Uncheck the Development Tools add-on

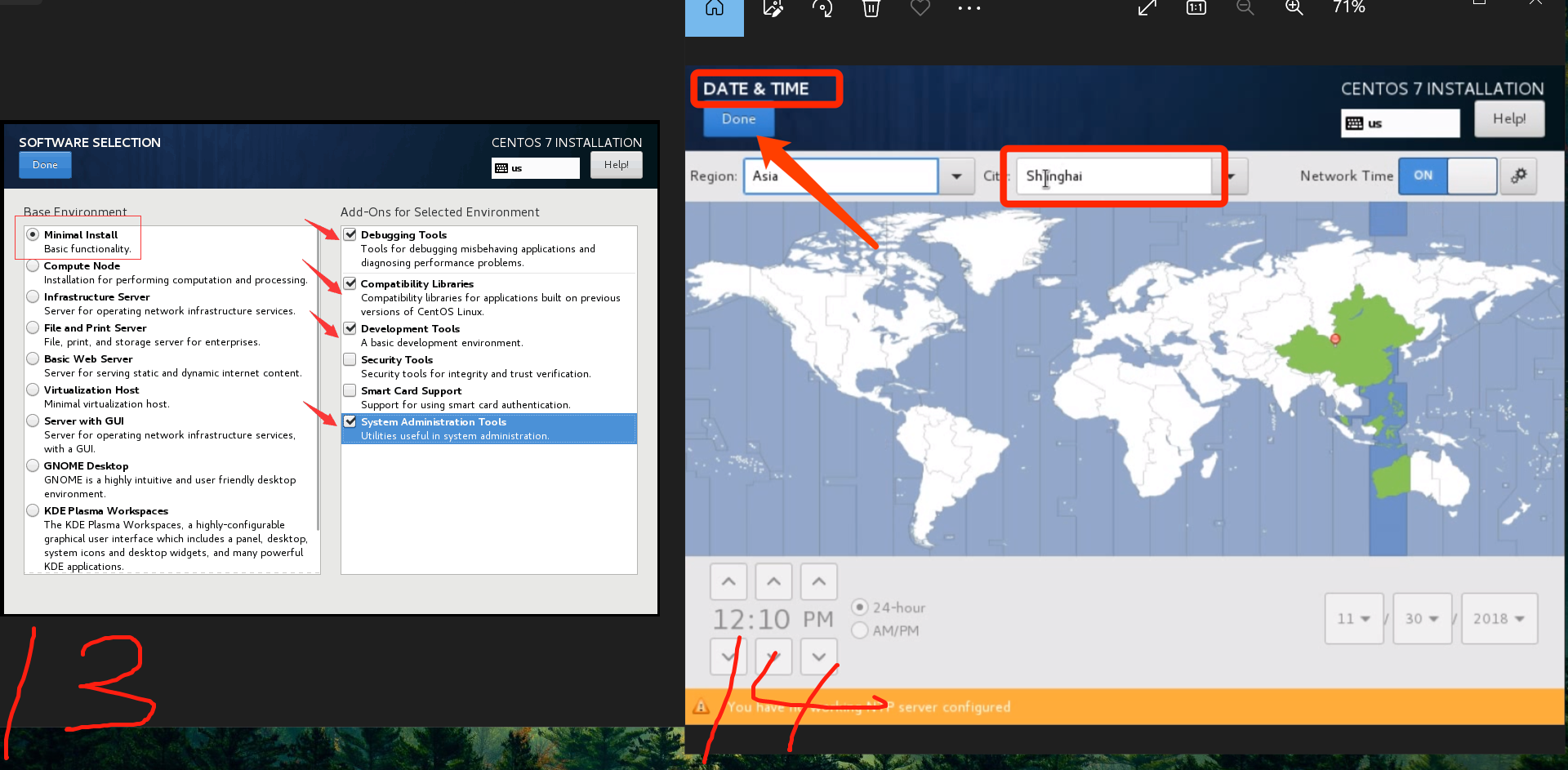(350, 328)
